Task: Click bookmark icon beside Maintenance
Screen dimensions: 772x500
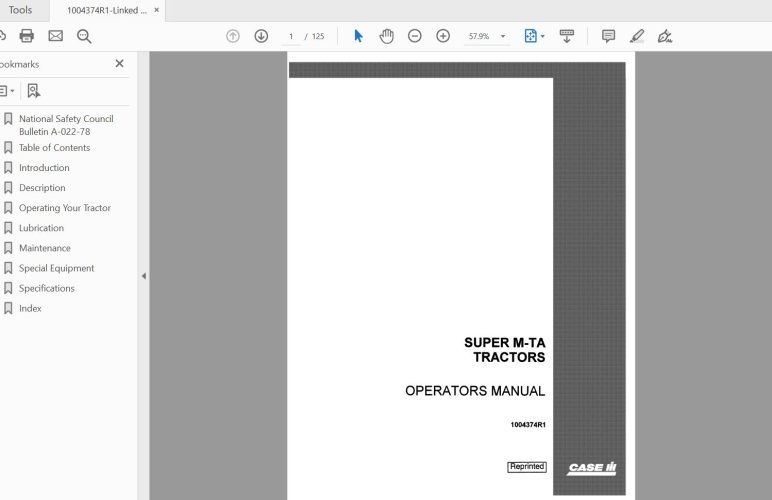Action: point(8,248)
